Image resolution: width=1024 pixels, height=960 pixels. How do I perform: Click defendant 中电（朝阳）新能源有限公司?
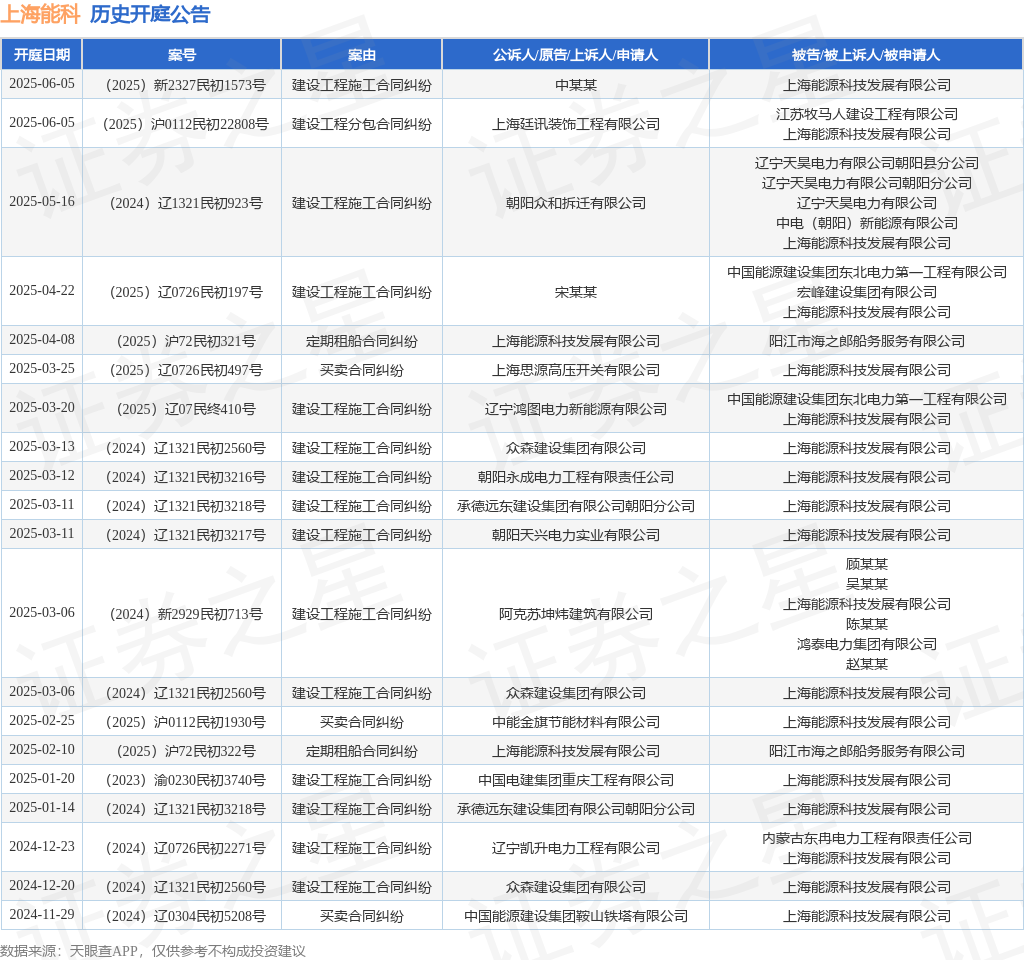[867, 223]
